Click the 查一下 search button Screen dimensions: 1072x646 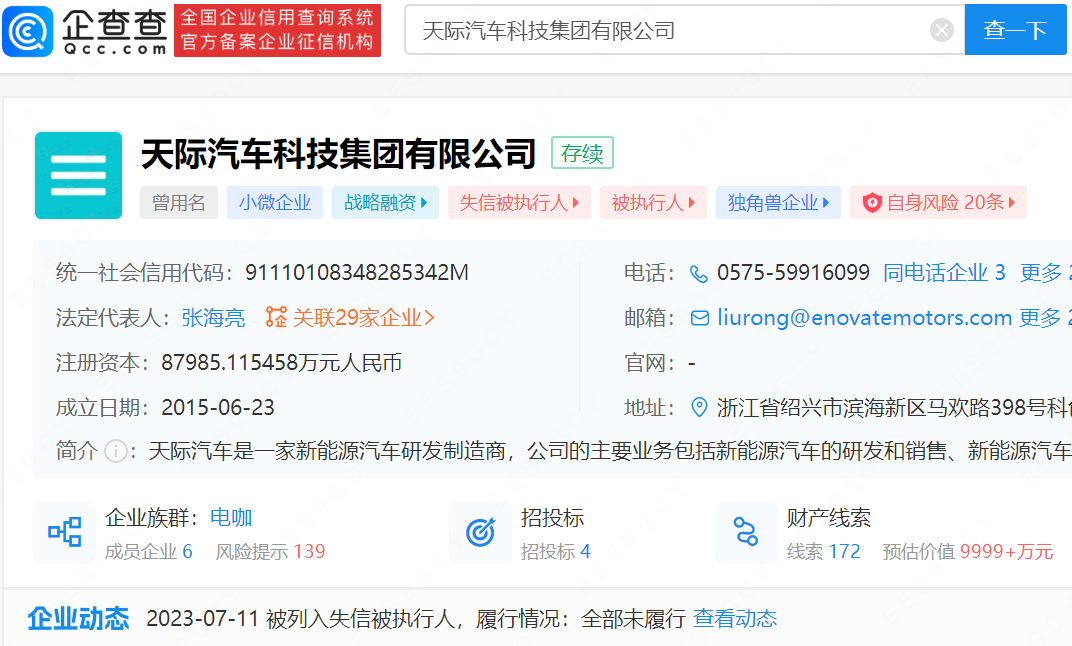pyautogui.click(x=1015, y=29)
